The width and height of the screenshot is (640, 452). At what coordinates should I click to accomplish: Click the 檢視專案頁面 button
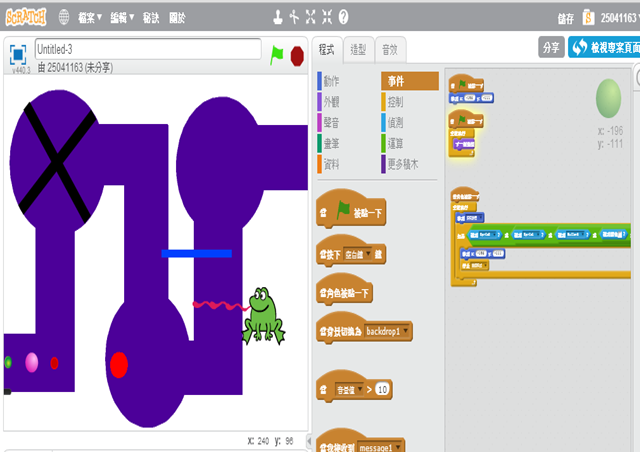(x=604, y=47)
